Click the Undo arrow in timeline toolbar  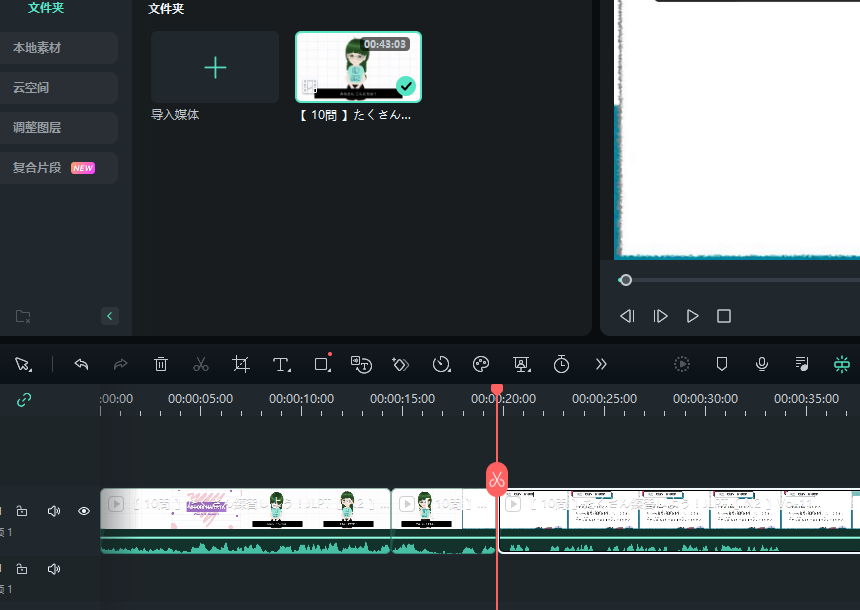pyautogui.click(x=81, y=365)
